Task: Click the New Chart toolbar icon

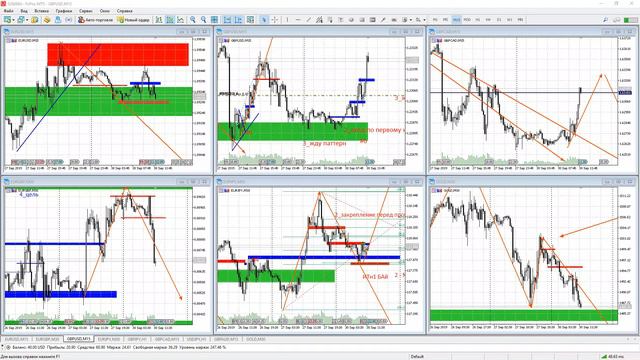Action: (x=7, y=20)
